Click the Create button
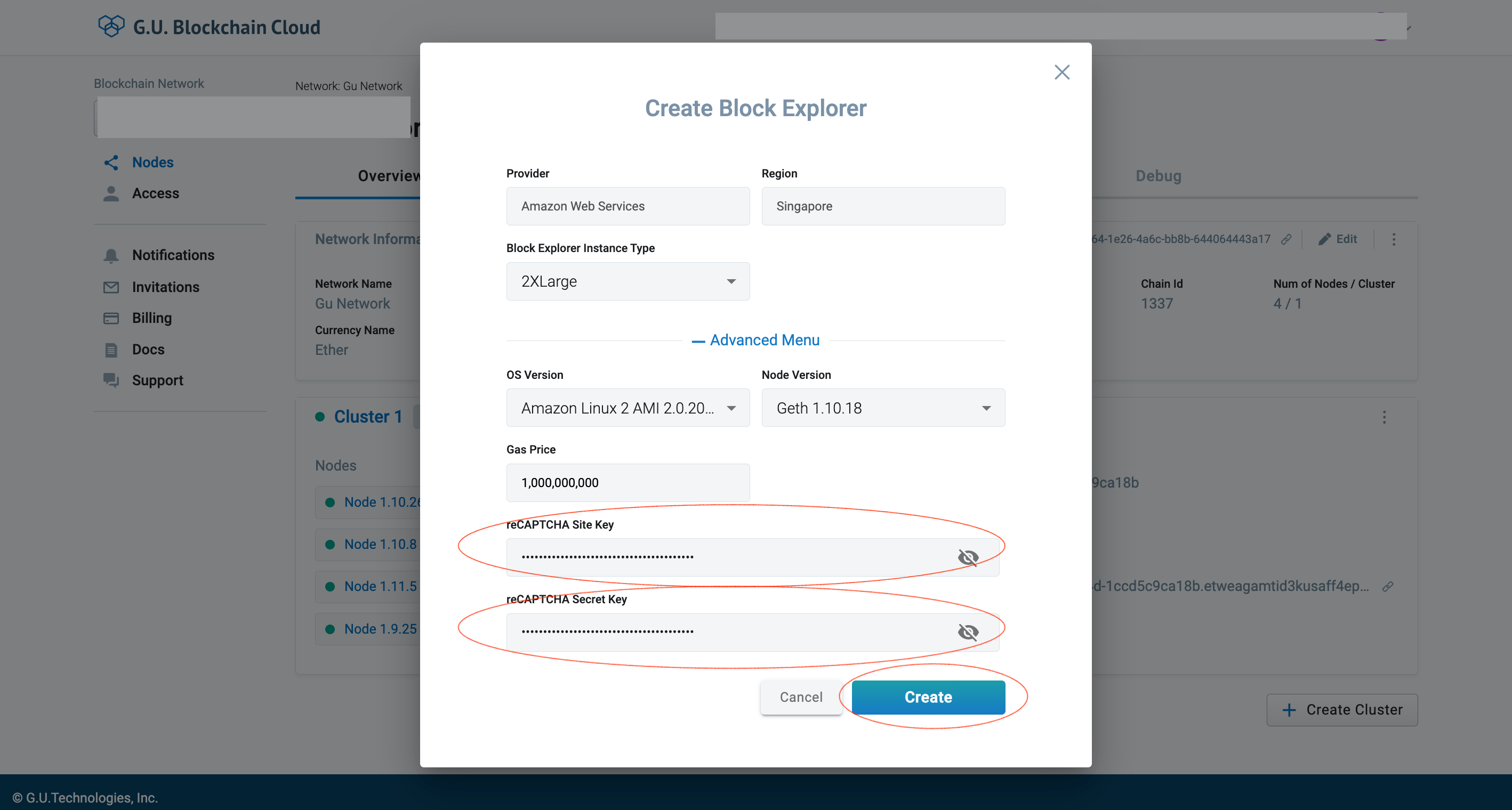The width and height of the screenshot is (1512, 810). pos(929,698)
